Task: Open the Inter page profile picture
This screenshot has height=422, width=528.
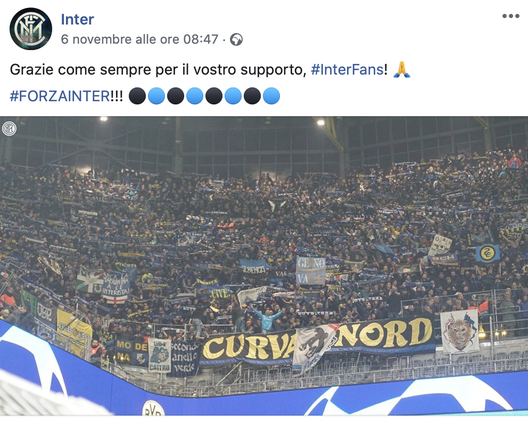Action: (31, 29)
